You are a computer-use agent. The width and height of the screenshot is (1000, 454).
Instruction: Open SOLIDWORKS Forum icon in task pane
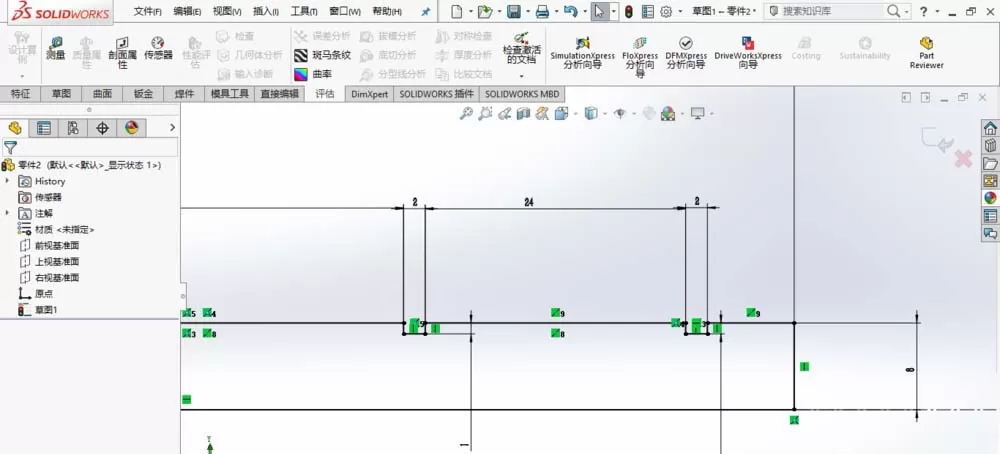pos(990,233)
